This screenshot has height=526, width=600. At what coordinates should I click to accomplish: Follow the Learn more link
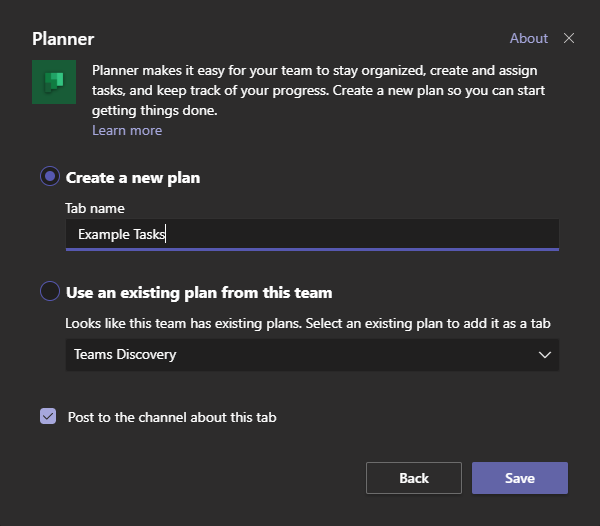coord(127,130)
